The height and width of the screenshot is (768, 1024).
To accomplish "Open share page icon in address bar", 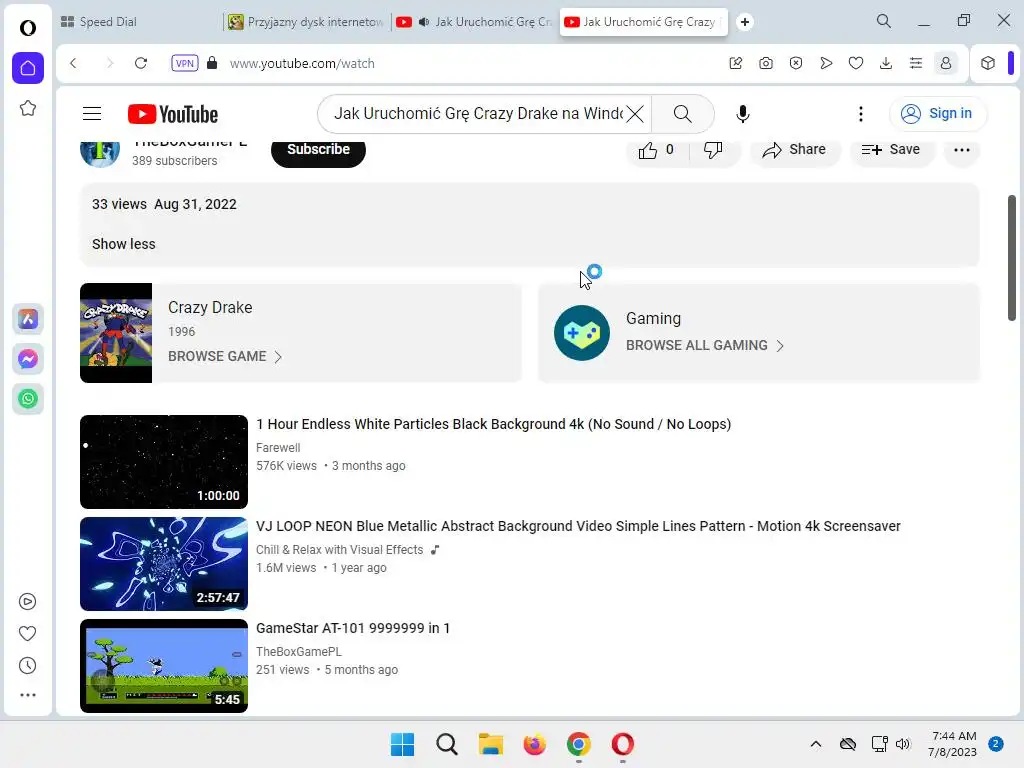I will pos(736,63).
